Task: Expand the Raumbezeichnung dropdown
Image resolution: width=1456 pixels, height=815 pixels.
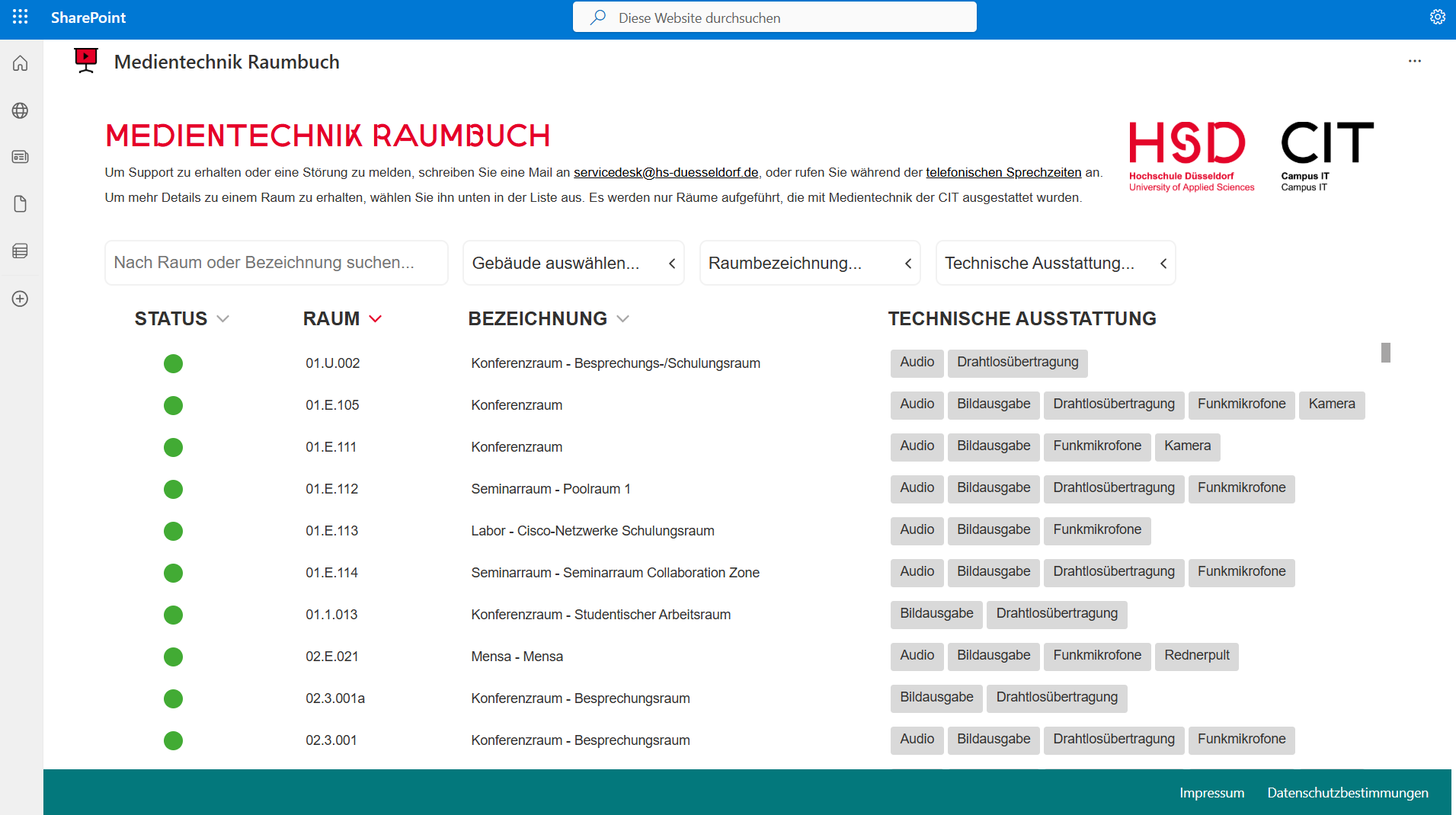Action: pos(810,263)
